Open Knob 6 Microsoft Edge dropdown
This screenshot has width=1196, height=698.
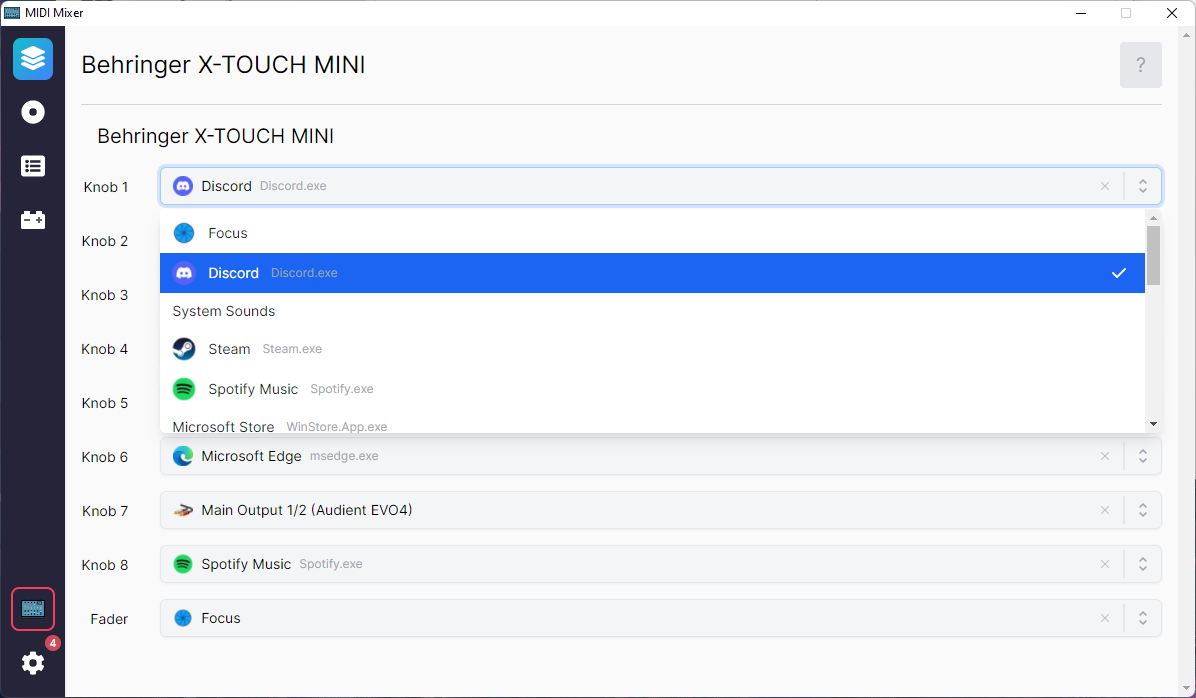point(661,456)
